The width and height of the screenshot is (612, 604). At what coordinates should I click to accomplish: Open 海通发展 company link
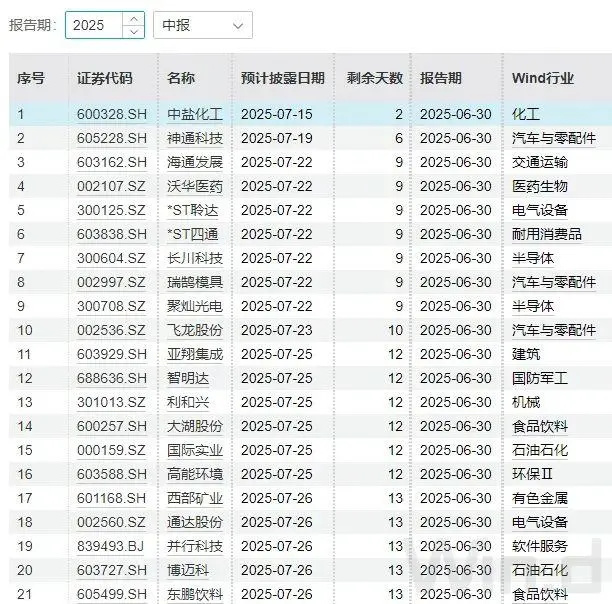click(195, 162)
